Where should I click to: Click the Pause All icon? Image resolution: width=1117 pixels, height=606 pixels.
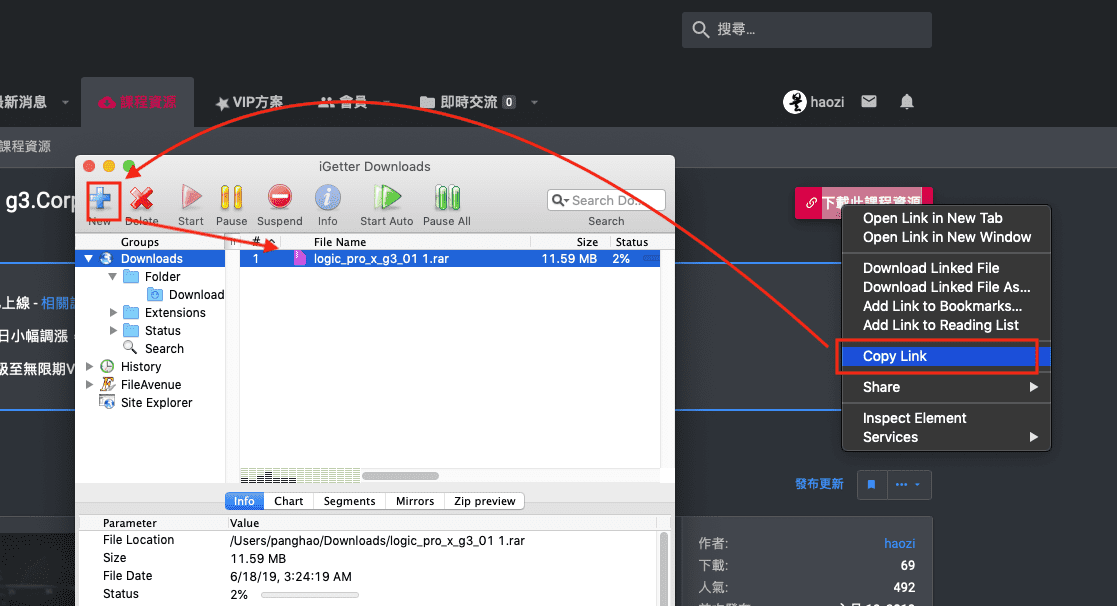[x=446, y=199]
